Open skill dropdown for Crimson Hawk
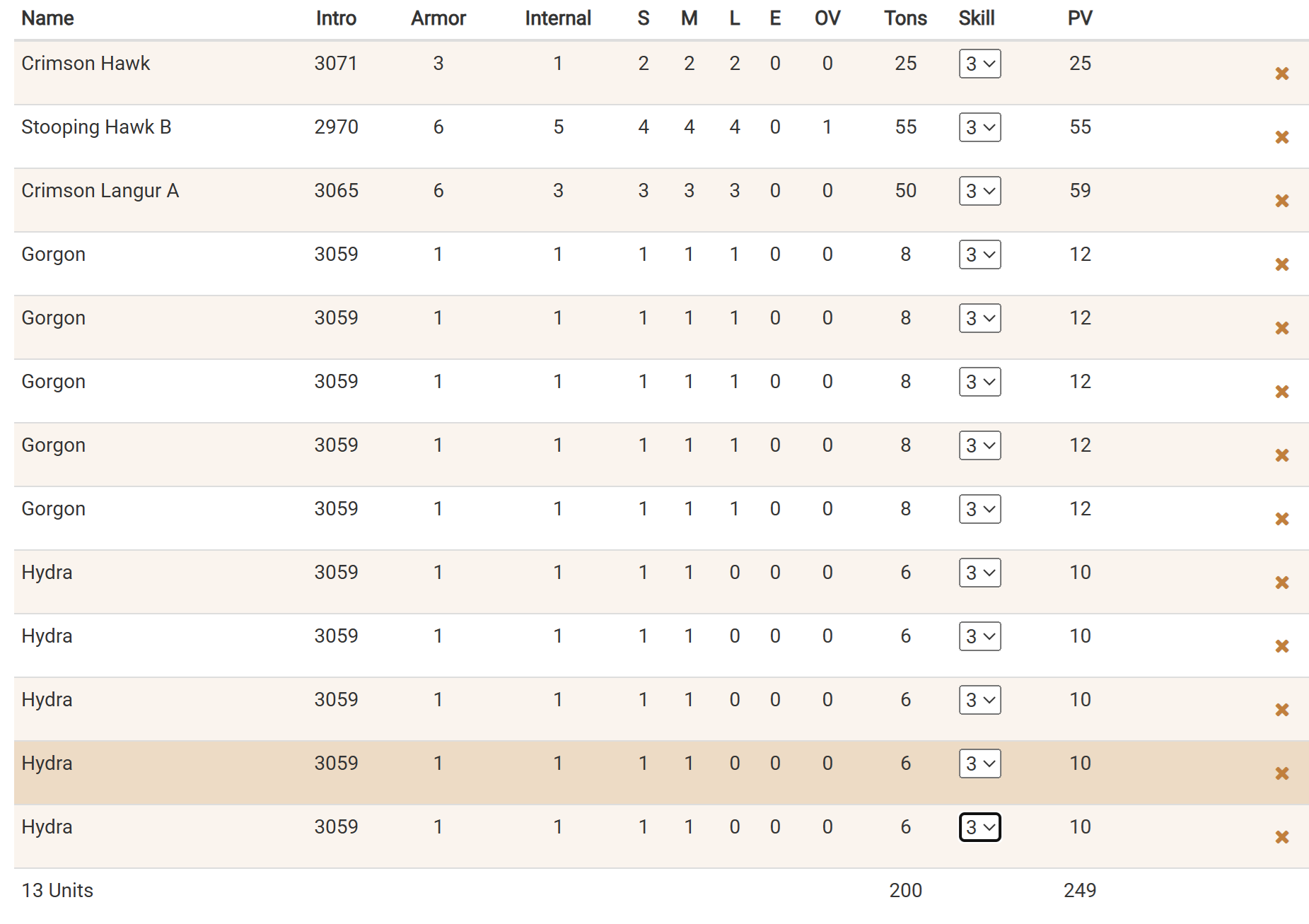This screenshot has width=1309, height=924. coord(979,64)
